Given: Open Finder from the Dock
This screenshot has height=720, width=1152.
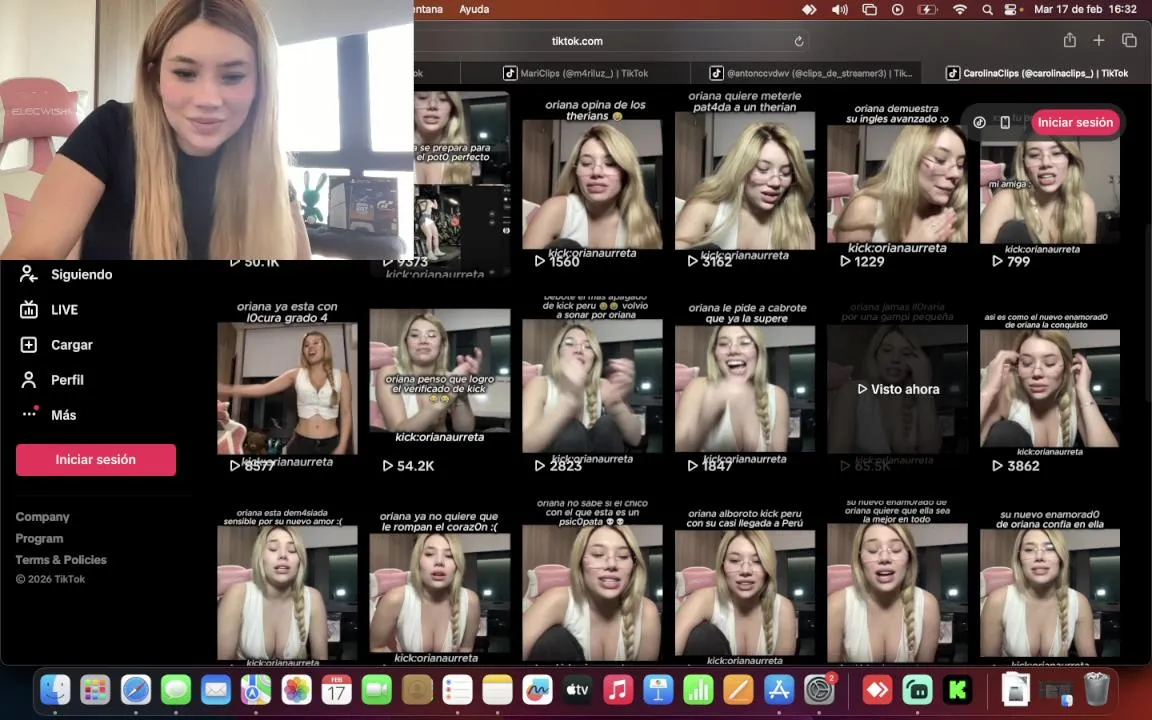Looking at the screenshot, I should 55,691.
